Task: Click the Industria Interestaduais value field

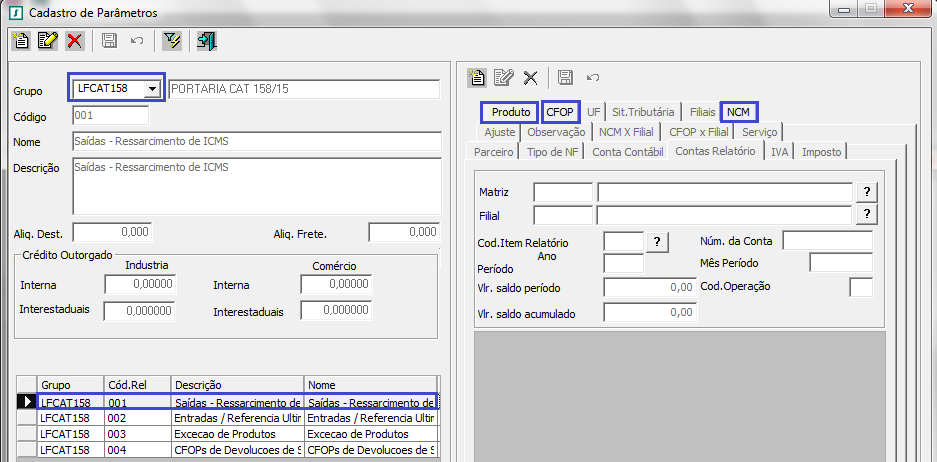Action: tap(139, 311)
